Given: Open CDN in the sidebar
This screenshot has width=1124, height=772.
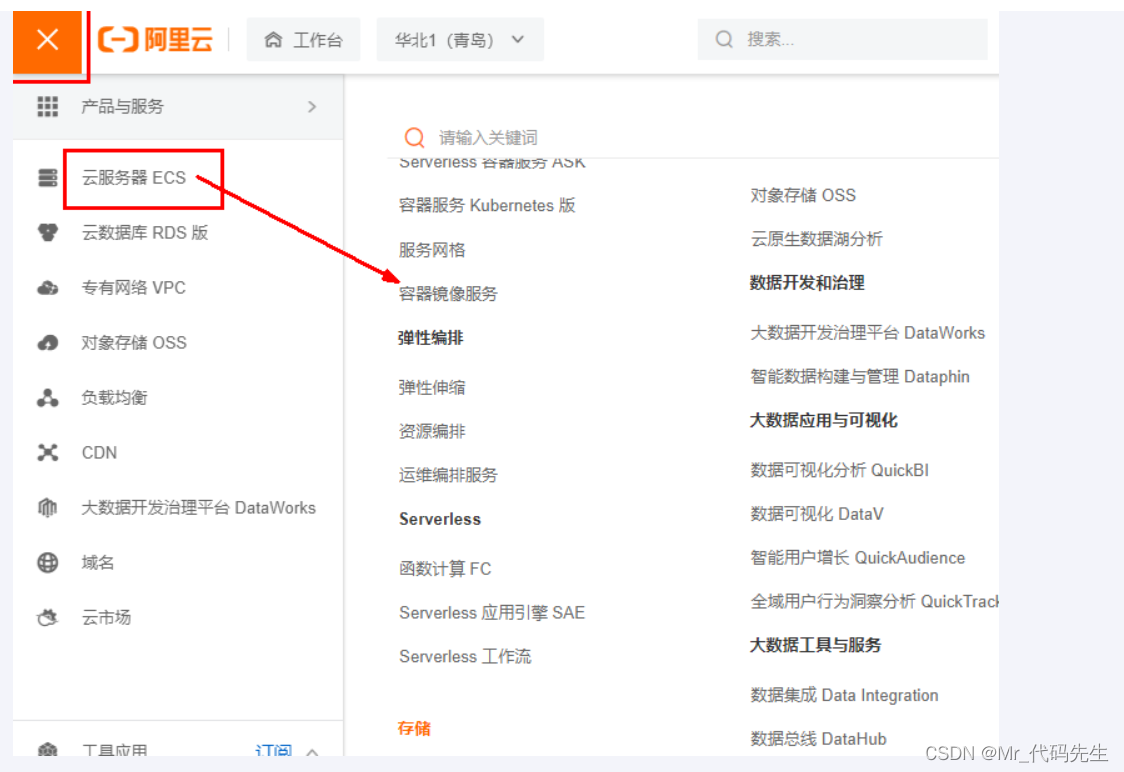Looking at the screenshot, I should (100, 453).
